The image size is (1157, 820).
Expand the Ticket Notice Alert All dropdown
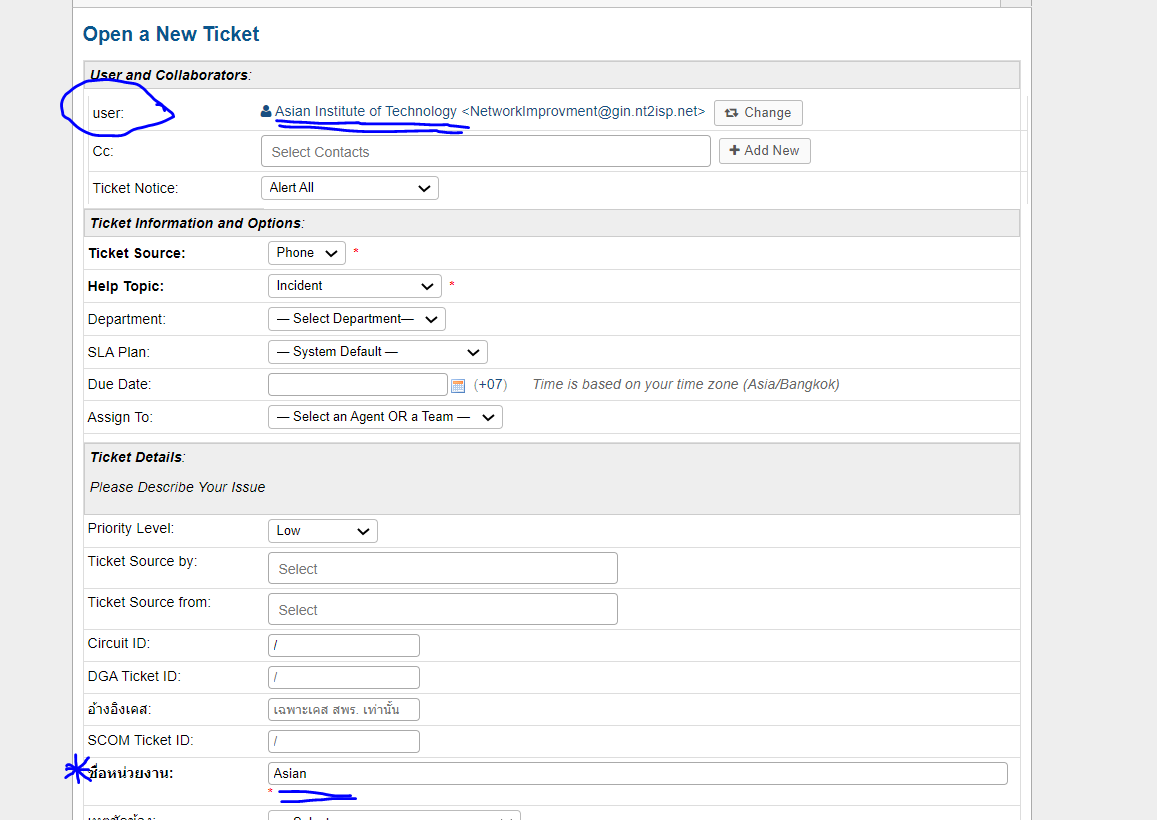point(350,188)
